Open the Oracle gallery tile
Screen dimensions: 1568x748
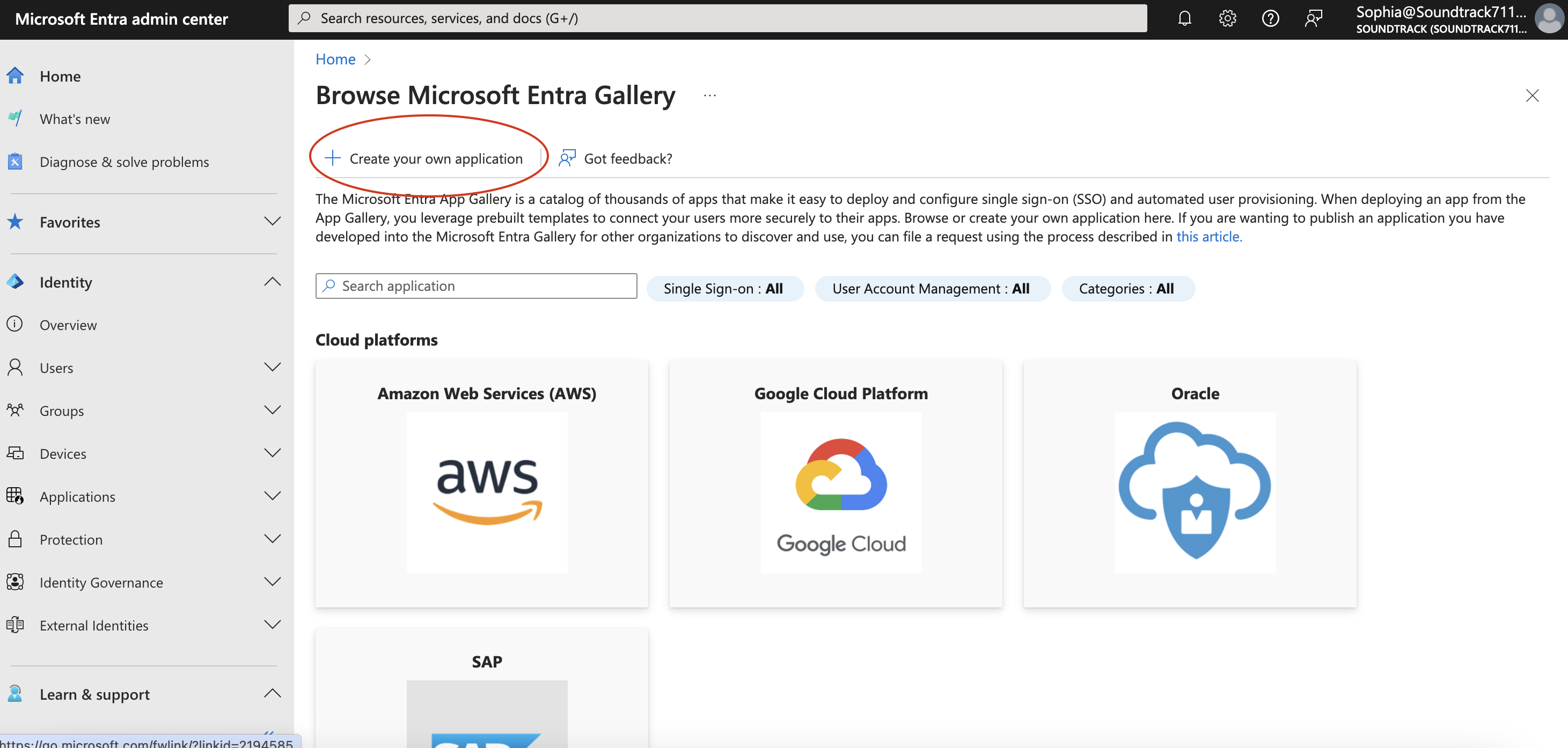[x=1189, y=483]
